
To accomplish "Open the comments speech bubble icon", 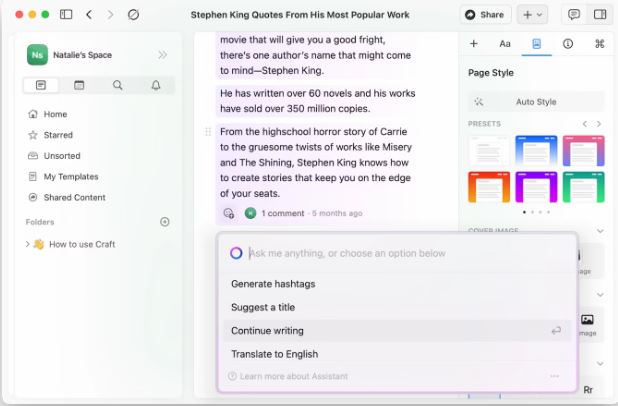I will click(574, 15).
